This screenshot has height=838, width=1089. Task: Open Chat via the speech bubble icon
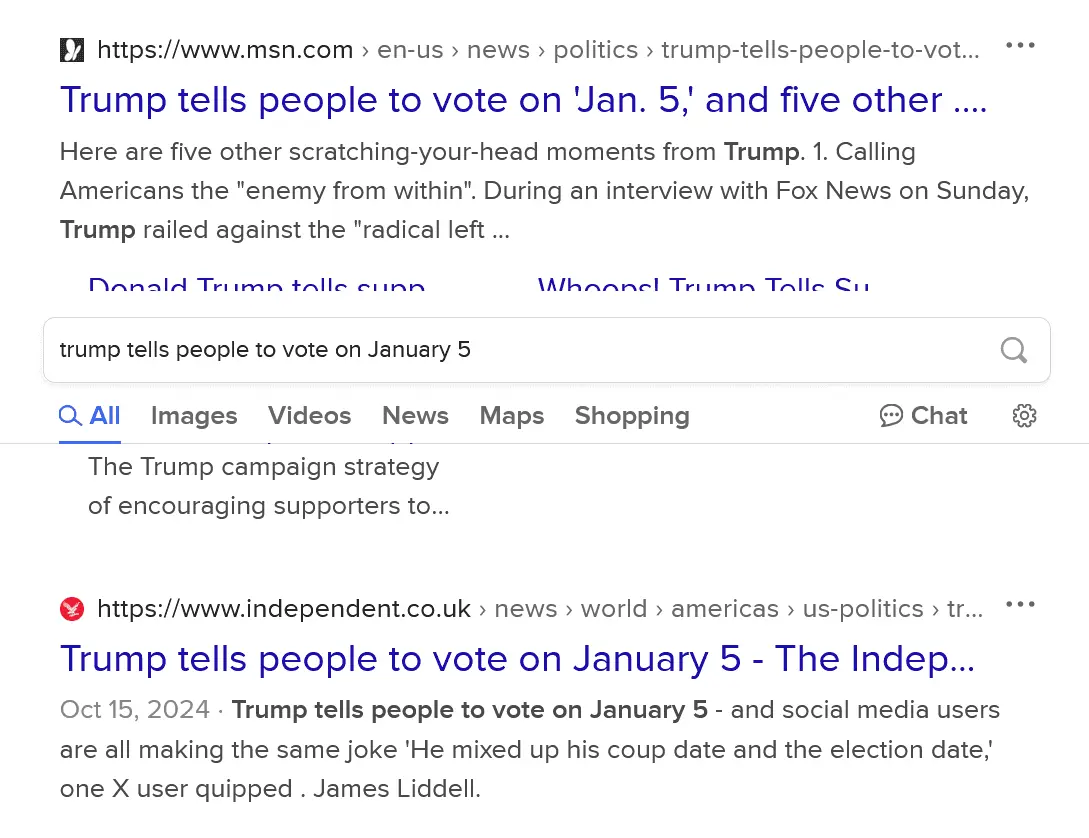pyautogui.click(x=890, y=416)
